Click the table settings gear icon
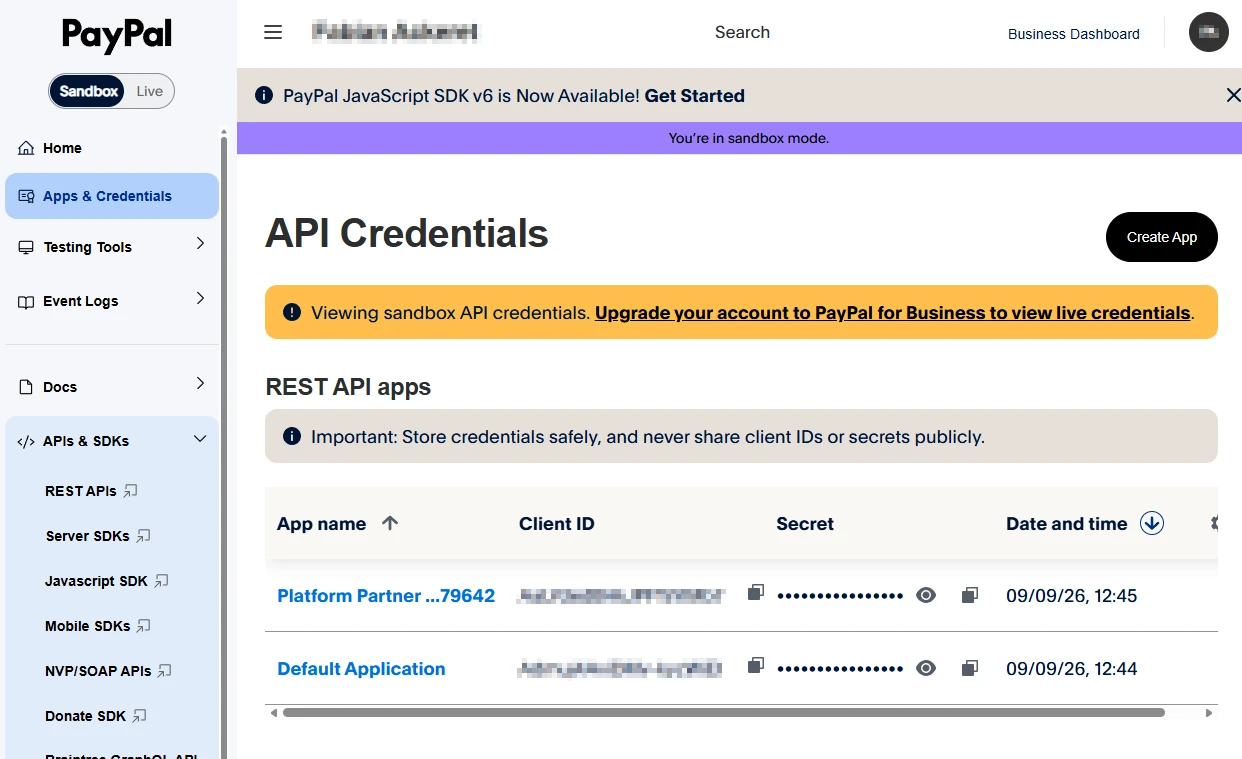The width and height of the screenshot is (1242, 759). pos(1214,523)
